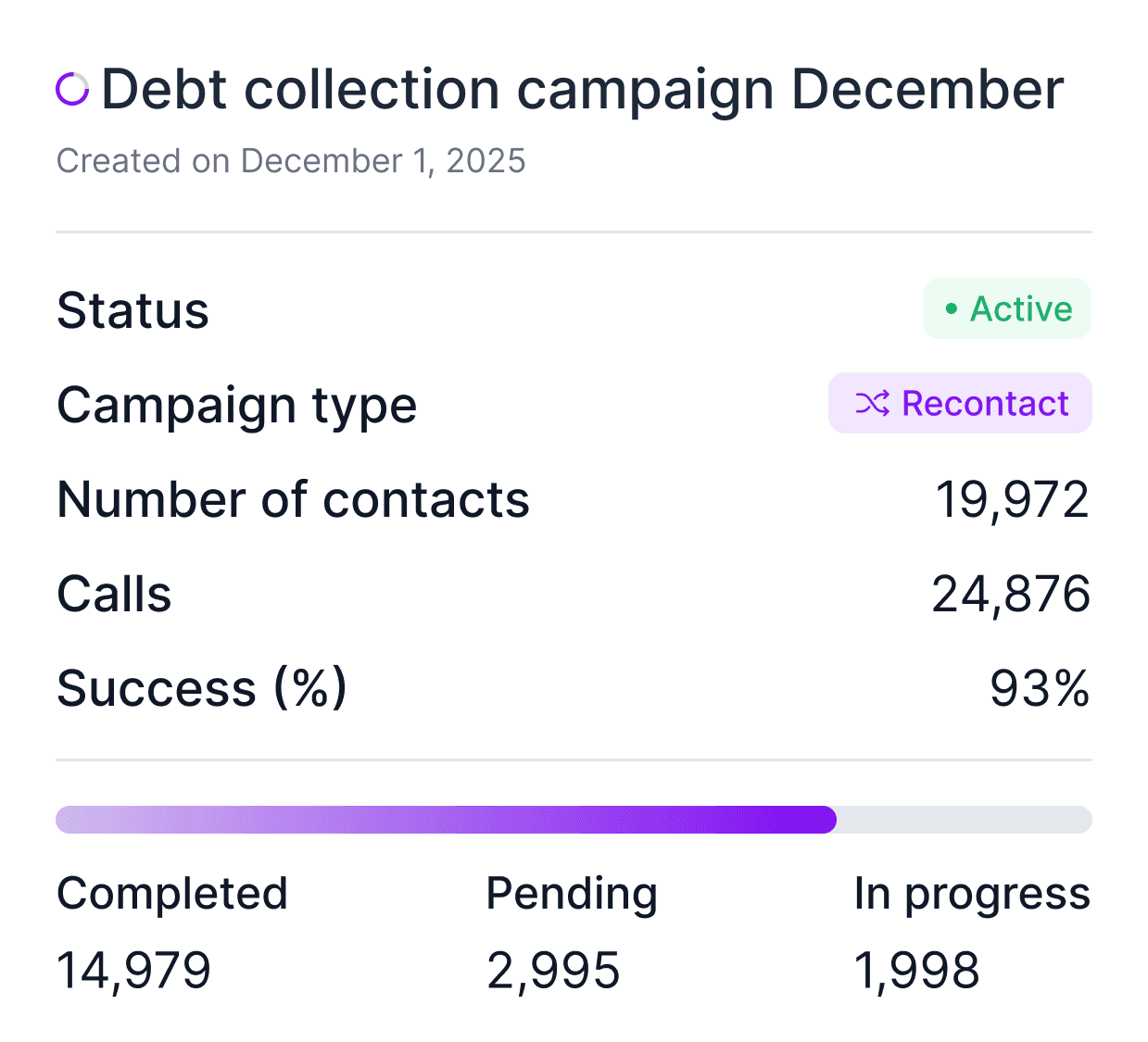Viewport: 1148px width, 1042px height.
Task: Click the purple loading spinner icon
Action: (72, 90)
